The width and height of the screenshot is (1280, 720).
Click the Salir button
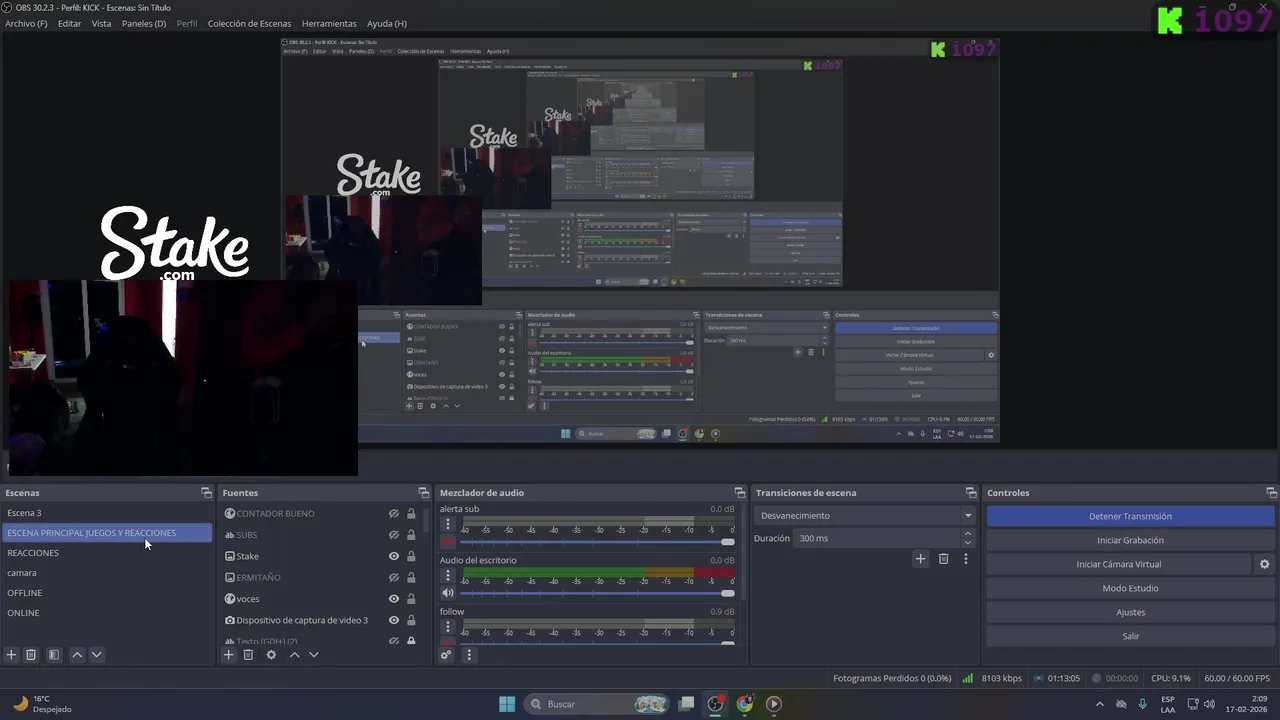point(1130,636)
